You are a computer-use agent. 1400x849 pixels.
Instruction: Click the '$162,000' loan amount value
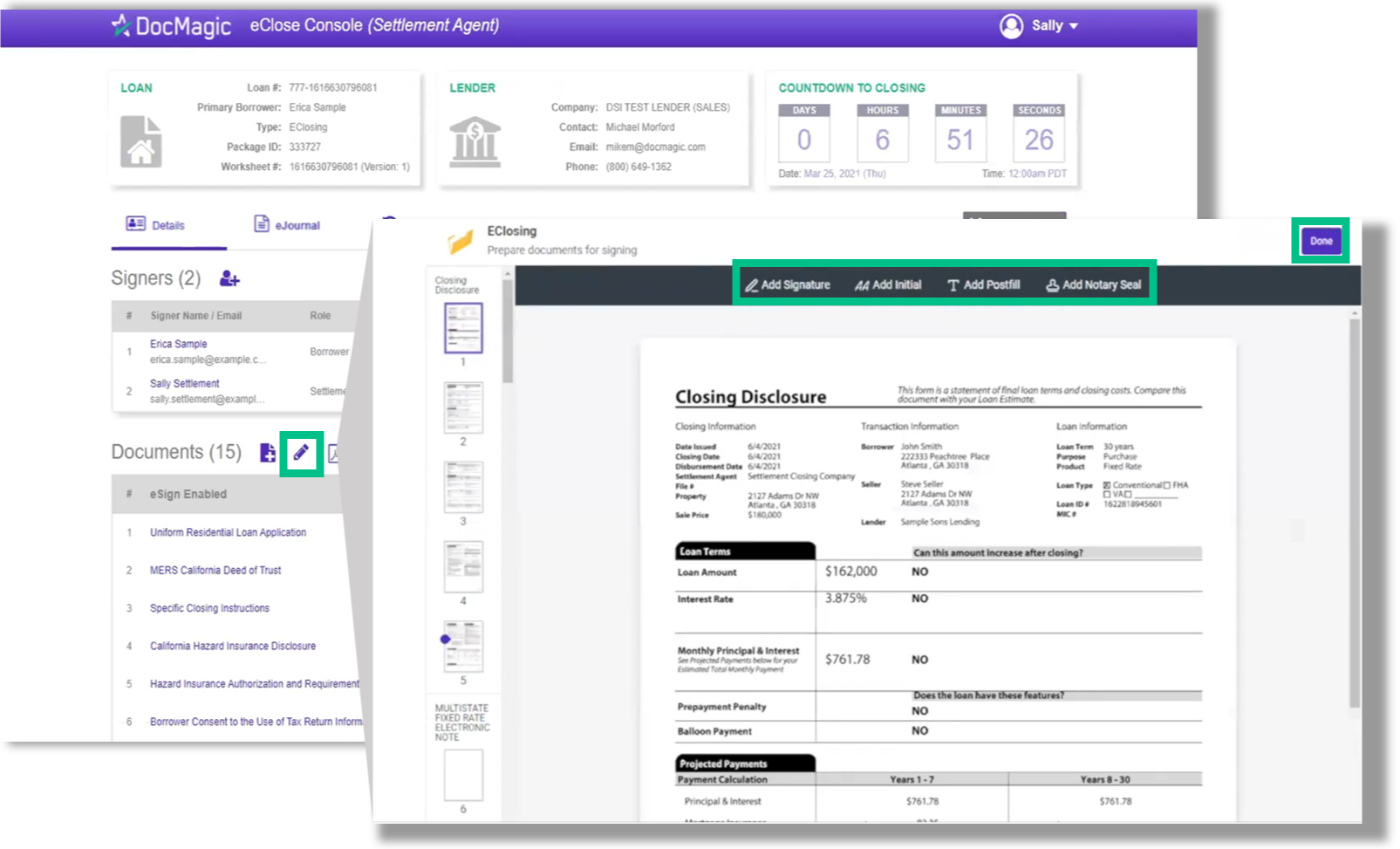(851, 572)
